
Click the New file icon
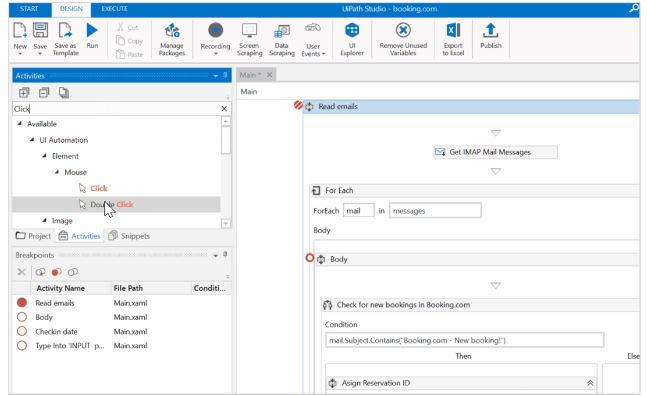coord(20,31)
